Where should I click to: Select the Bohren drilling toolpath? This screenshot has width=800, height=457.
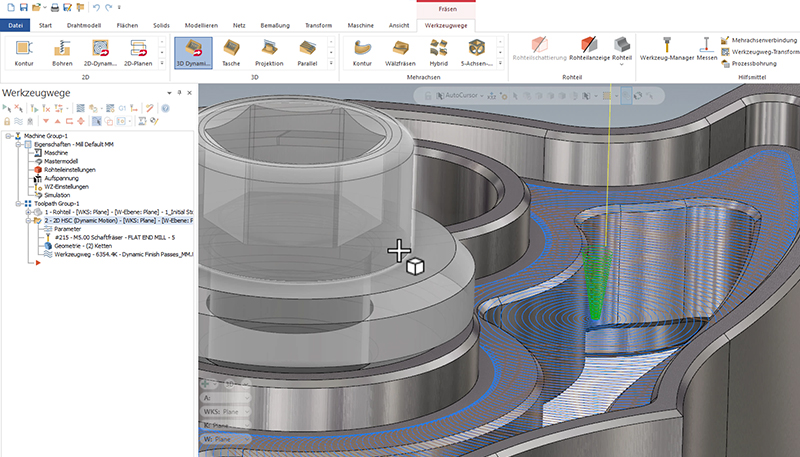click(x=62, y=52)
